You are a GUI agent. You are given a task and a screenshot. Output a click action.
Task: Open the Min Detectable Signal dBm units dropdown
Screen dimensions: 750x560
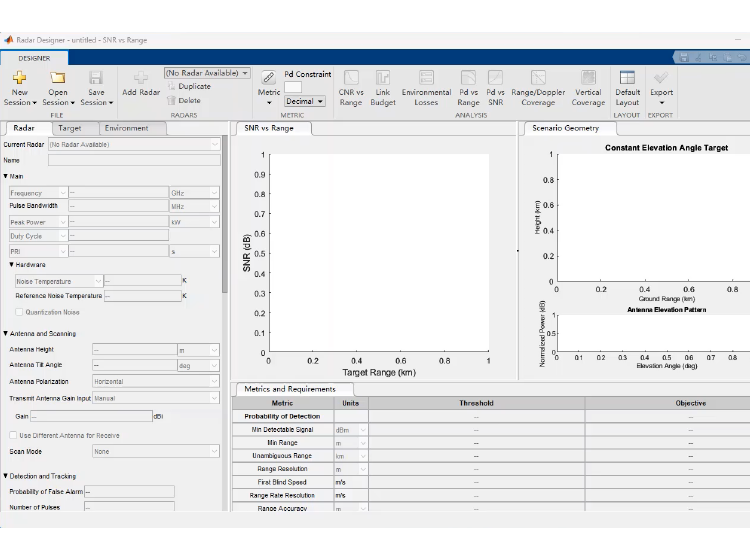click(350, 430)
